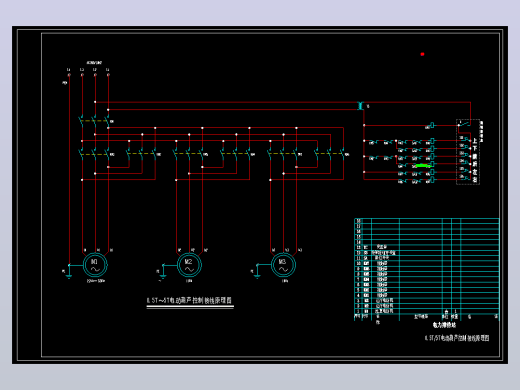Select the M1 motor symbol
The image size is (520, 390).
[x=95, y=265]
